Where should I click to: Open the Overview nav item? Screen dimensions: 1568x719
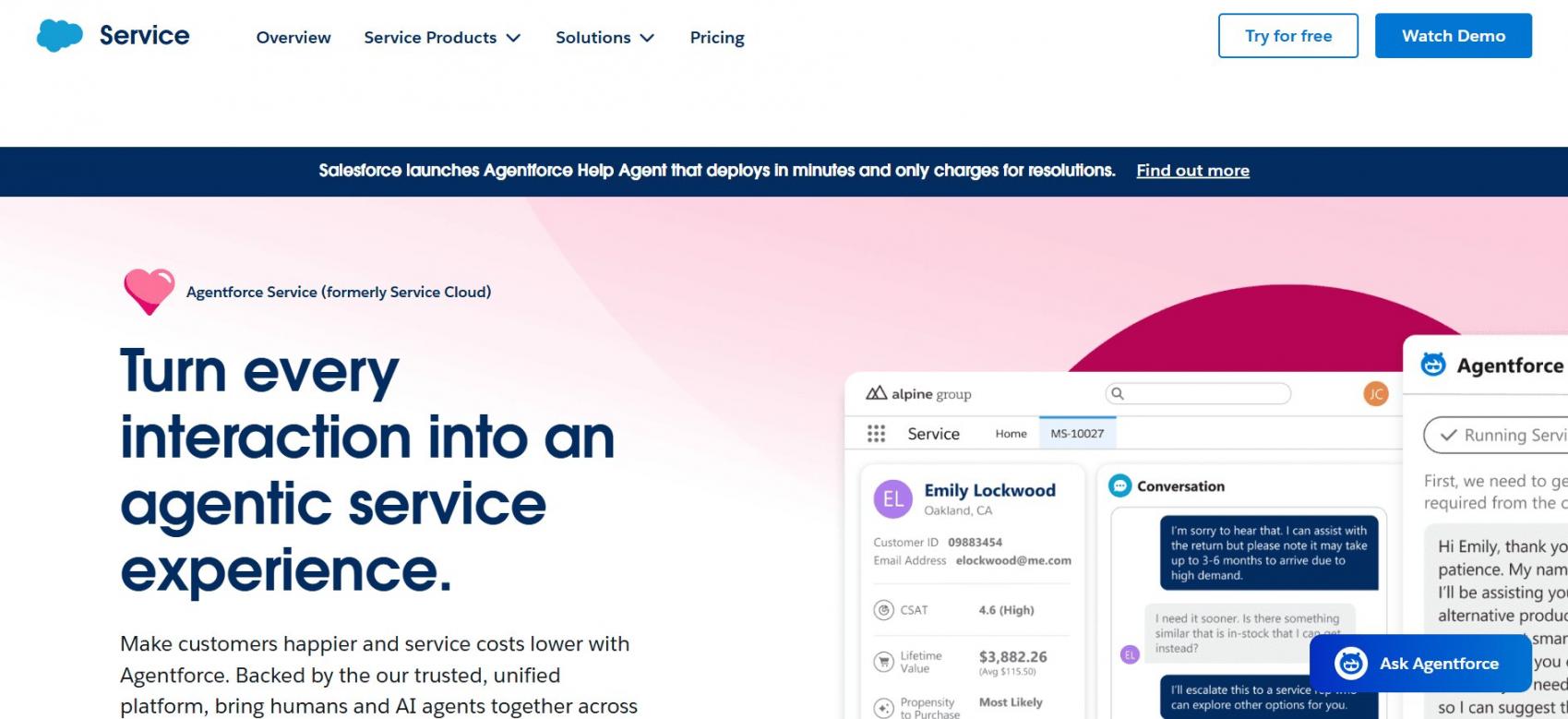tap(293, 37)
